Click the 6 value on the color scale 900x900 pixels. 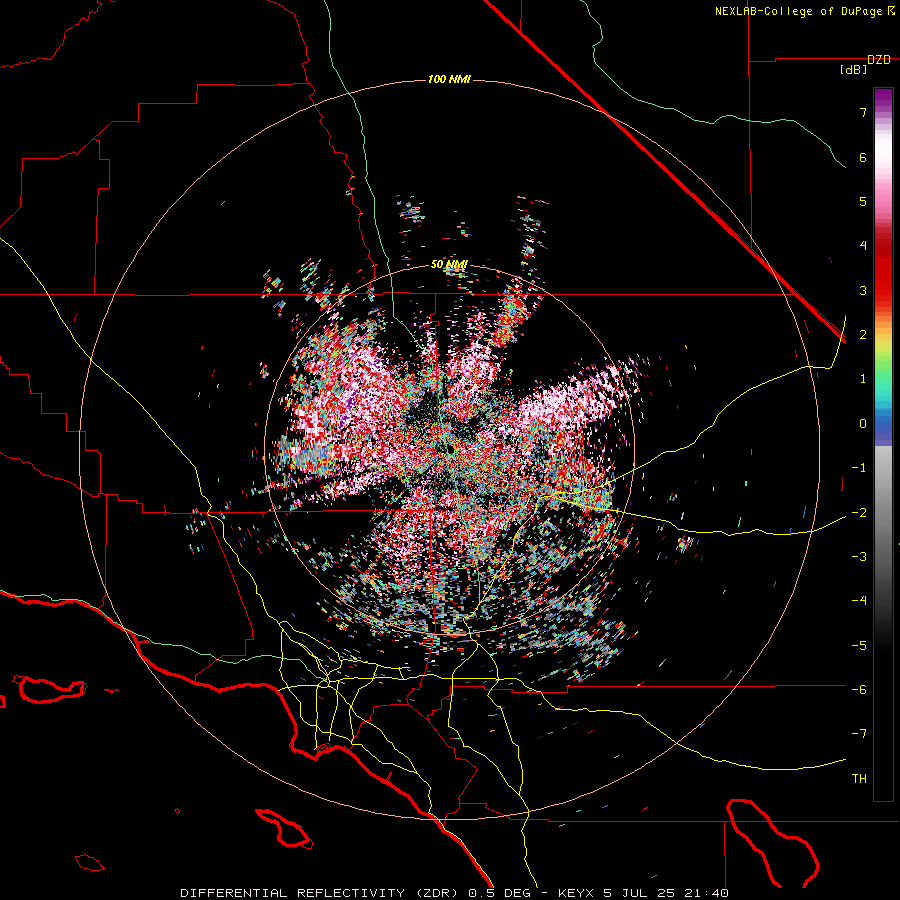[863, 157]
